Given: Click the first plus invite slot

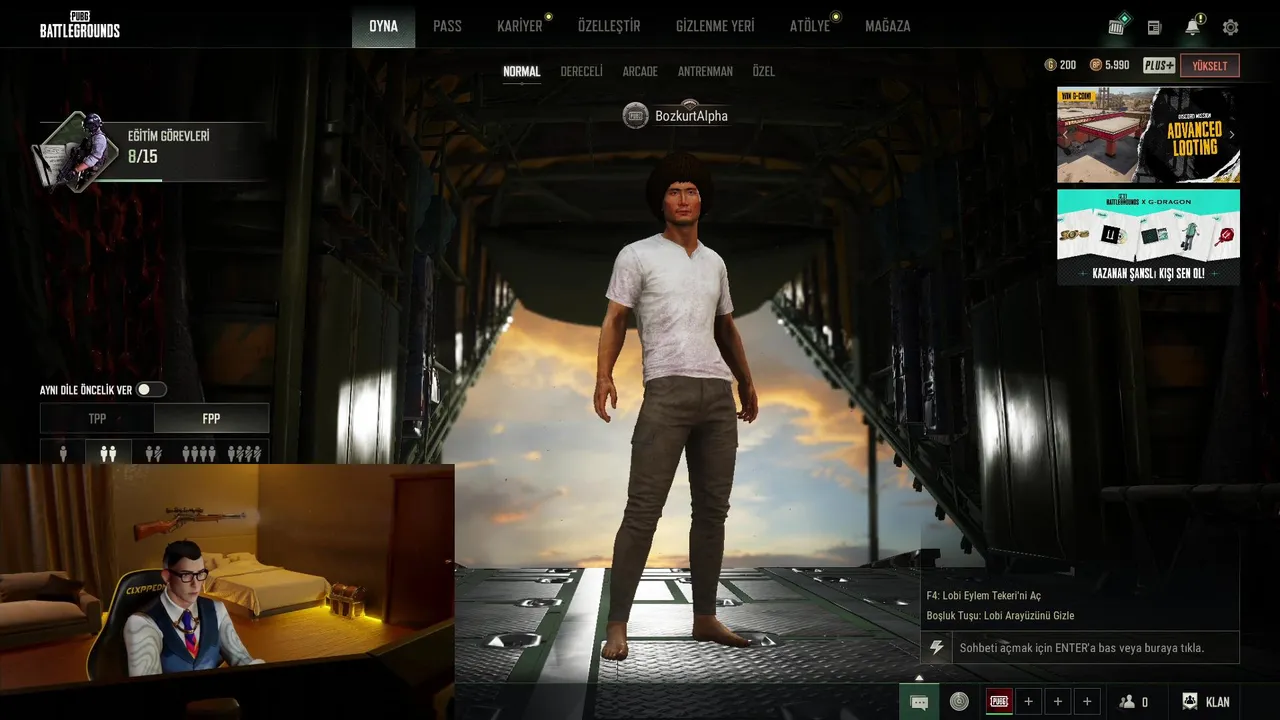Looking at the screenshot, I should (1028, 701).
